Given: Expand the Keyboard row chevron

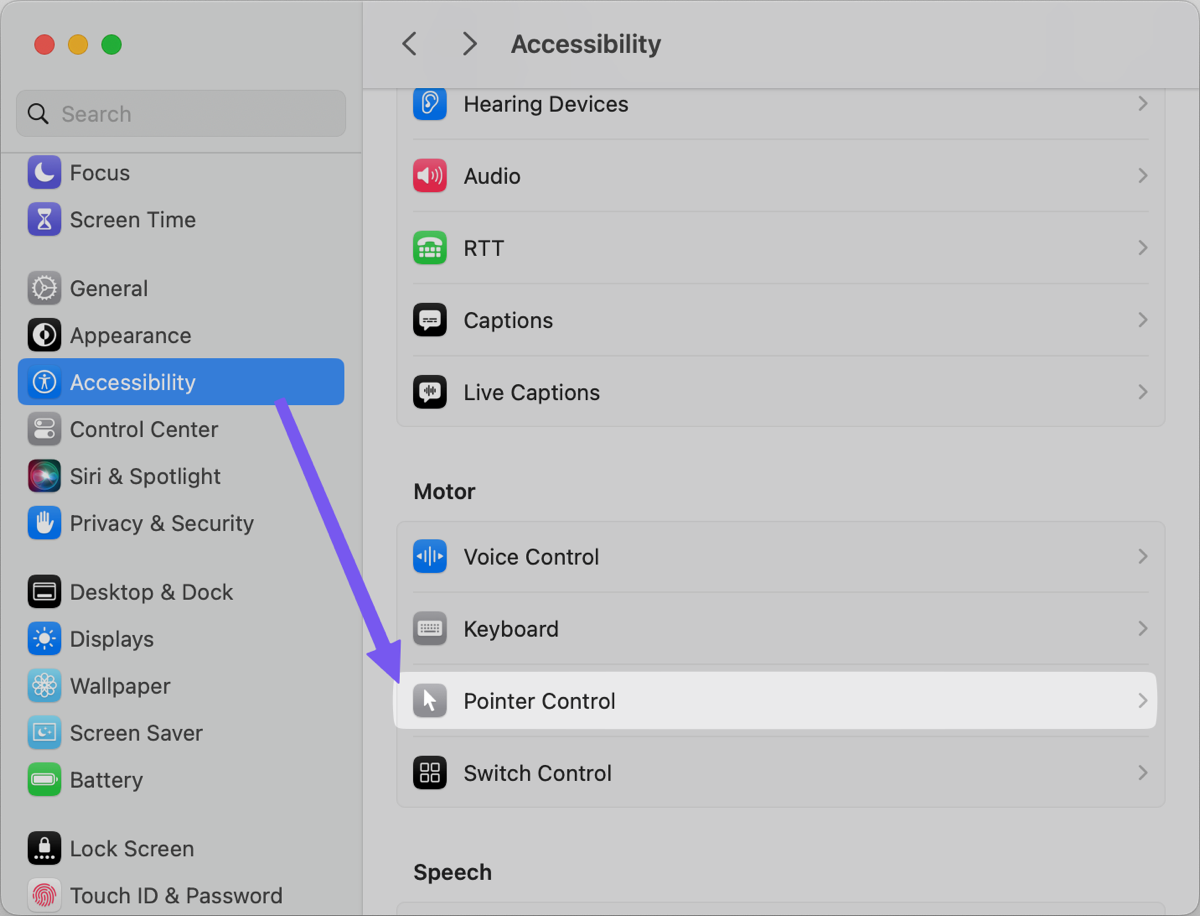Looking at the screenshot, I should 1142,629.
